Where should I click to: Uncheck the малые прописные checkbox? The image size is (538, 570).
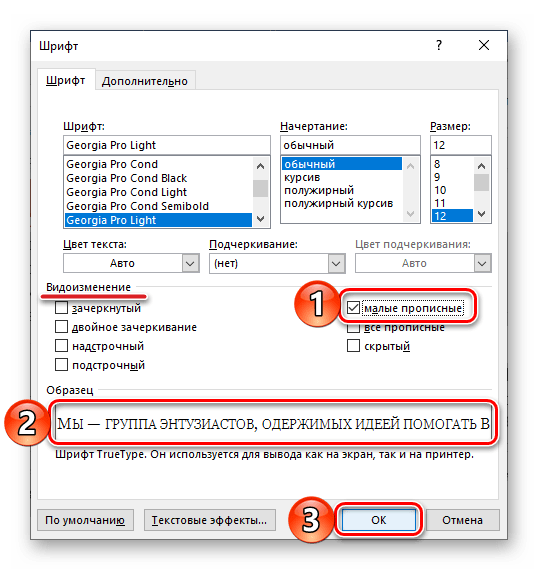tap(353, 308)
